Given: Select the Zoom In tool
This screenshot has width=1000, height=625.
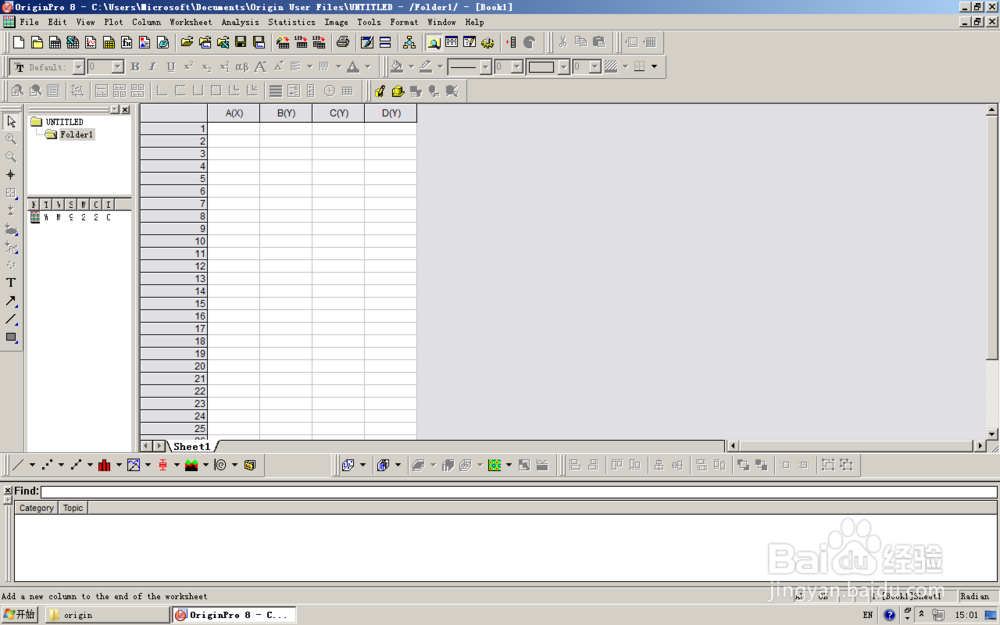Looking at the screenshot, I should (x=11, y=139).
